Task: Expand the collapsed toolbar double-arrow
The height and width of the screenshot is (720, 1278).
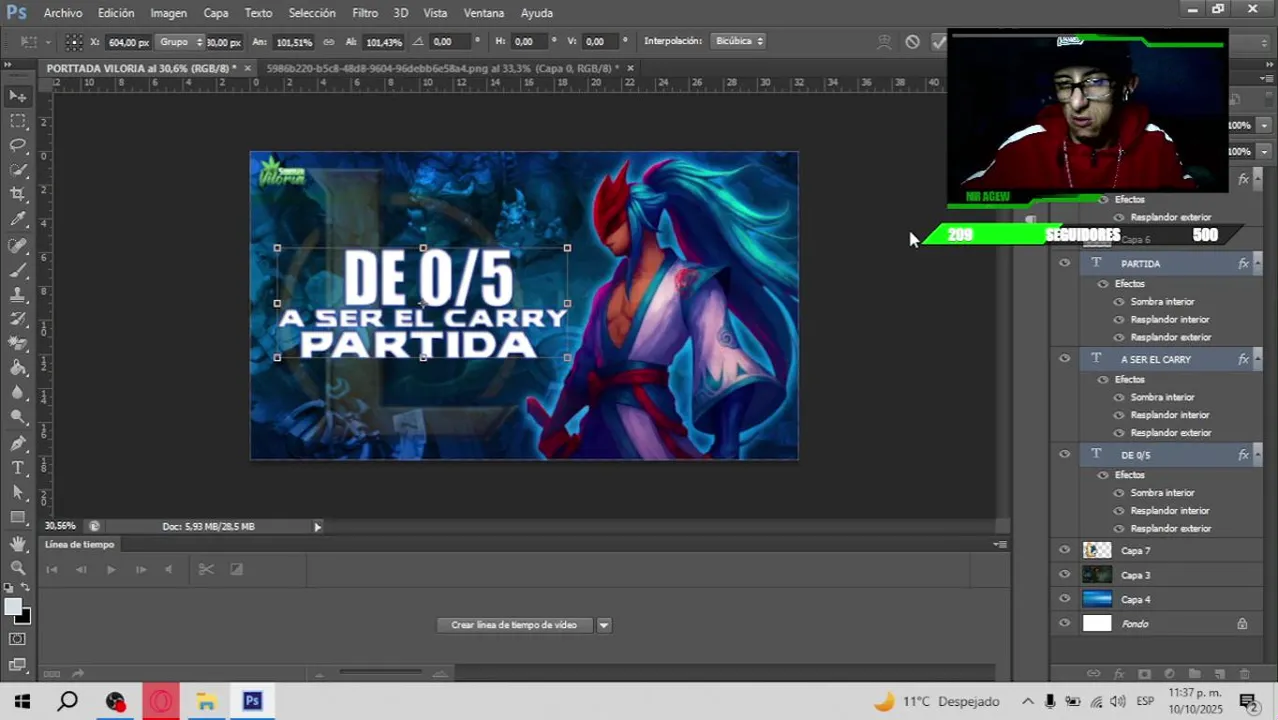Action: (9, 66)
